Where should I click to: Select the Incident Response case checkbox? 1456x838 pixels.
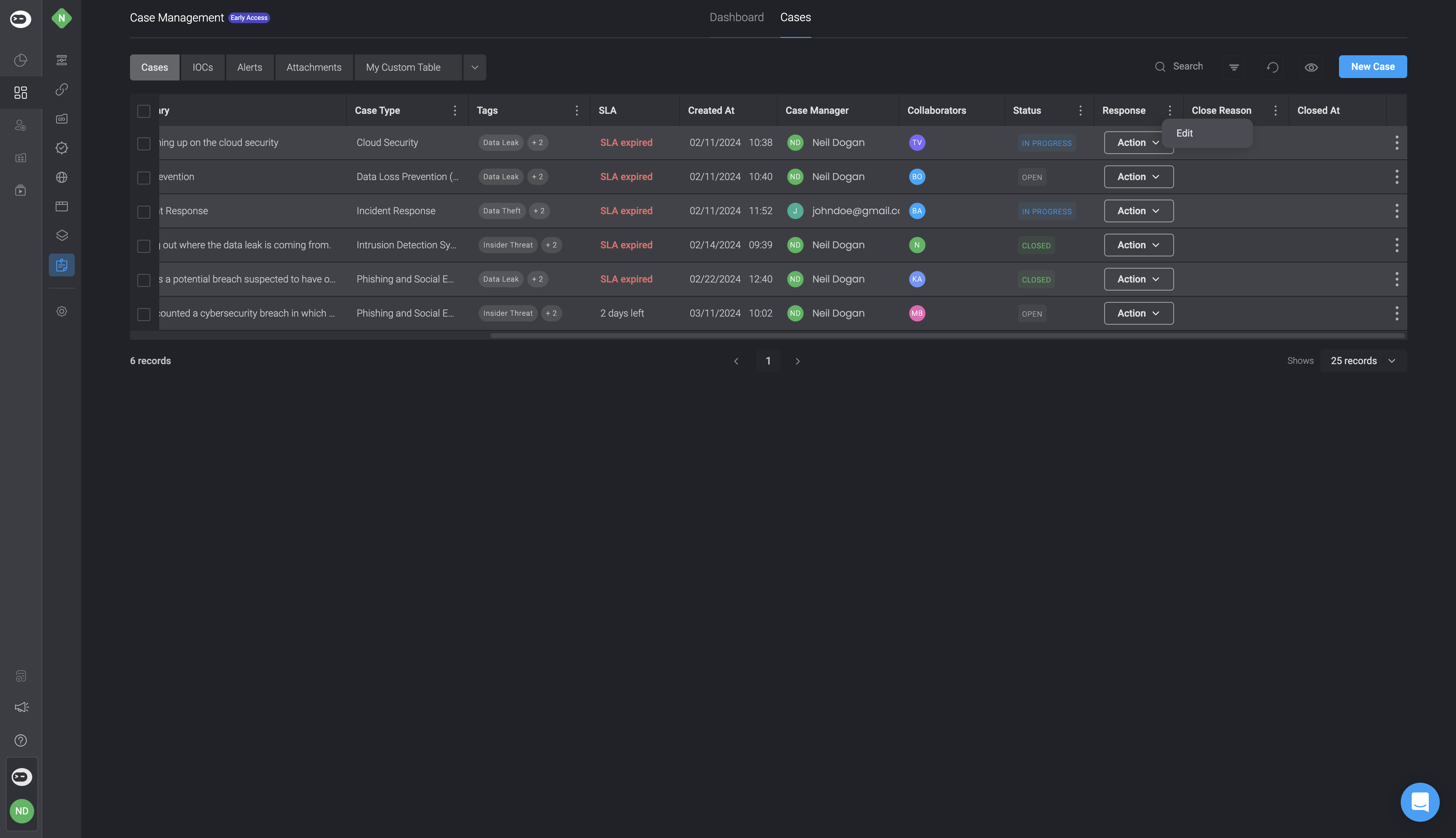[x=144, y=211]
